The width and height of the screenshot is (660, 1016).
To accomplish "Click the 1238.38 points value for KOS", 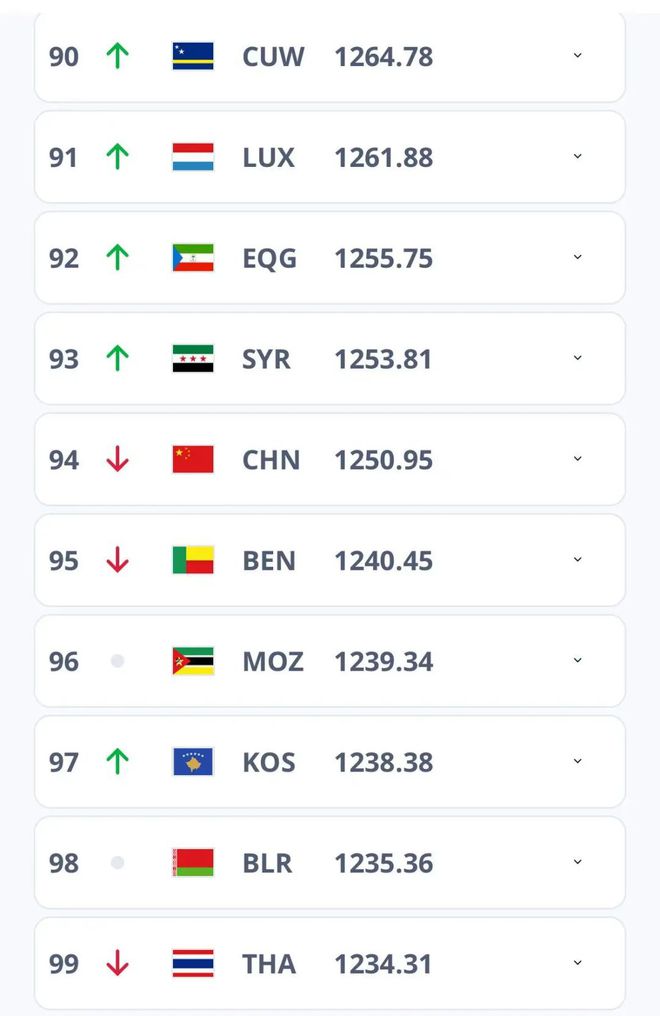I will 384,762.
